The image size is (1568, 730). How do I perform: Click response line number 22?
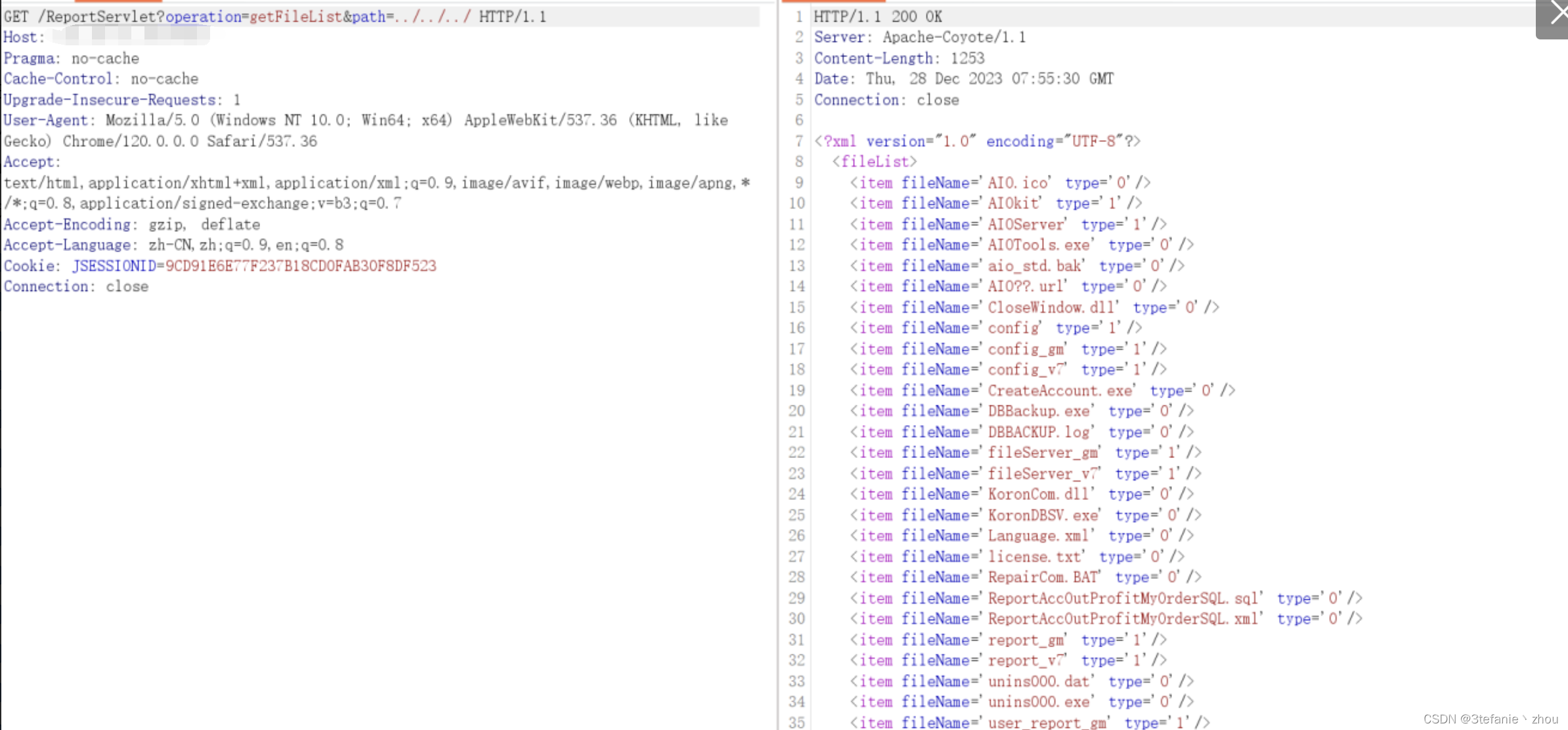click(796, 452)
